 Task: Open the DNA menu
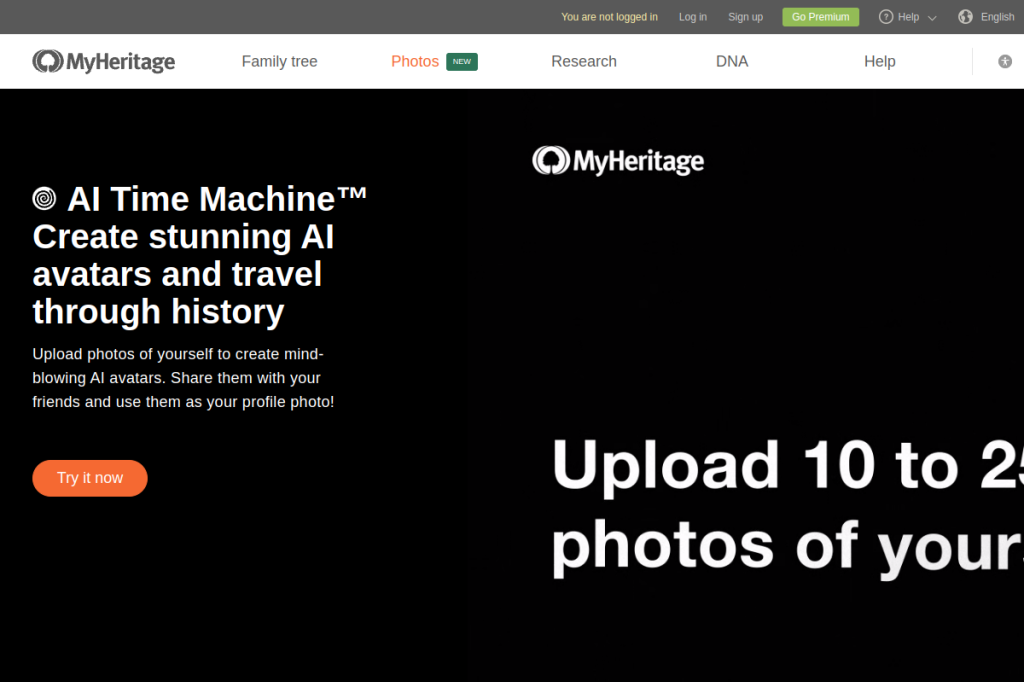click(731, 61)
